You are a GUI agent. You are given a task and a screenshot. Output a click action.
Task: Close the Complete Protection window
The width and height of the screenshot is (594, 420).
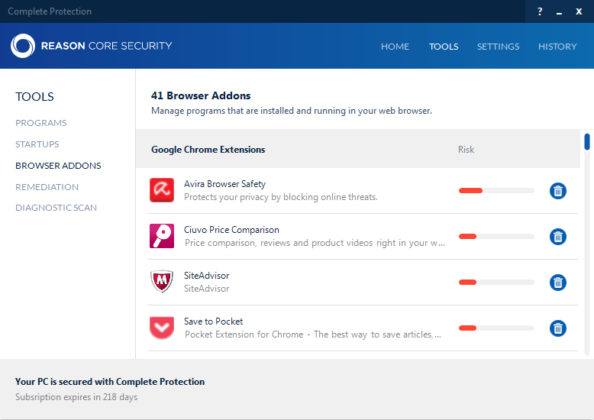[579, 11]
